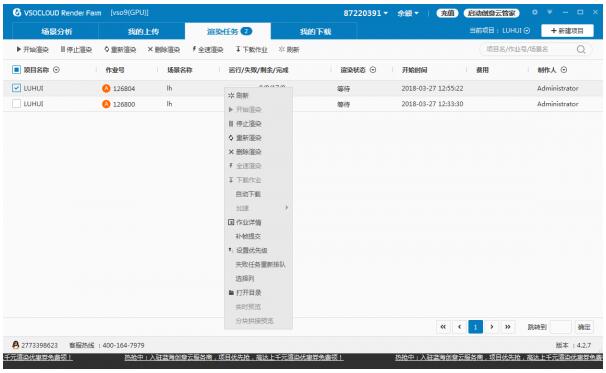
Task: Choose 停止渲染 in the context menu
Action: click(x=258, y=124)
